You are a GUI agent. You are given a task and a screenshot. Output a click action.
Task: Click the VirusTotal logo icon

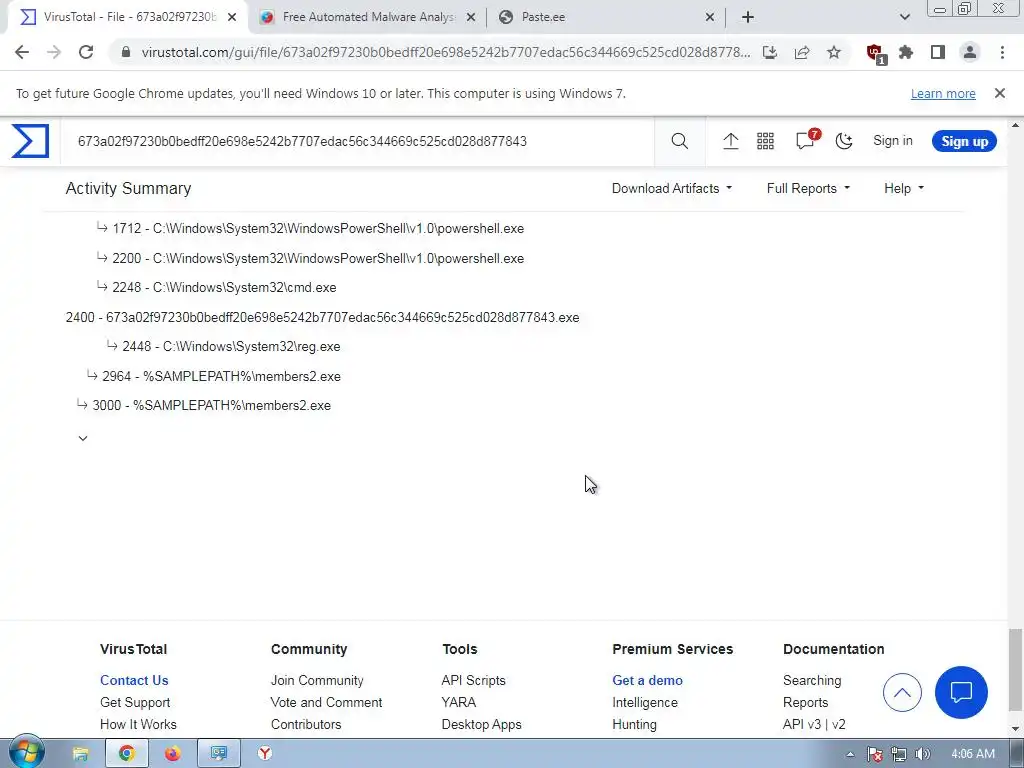pos(30,141)
